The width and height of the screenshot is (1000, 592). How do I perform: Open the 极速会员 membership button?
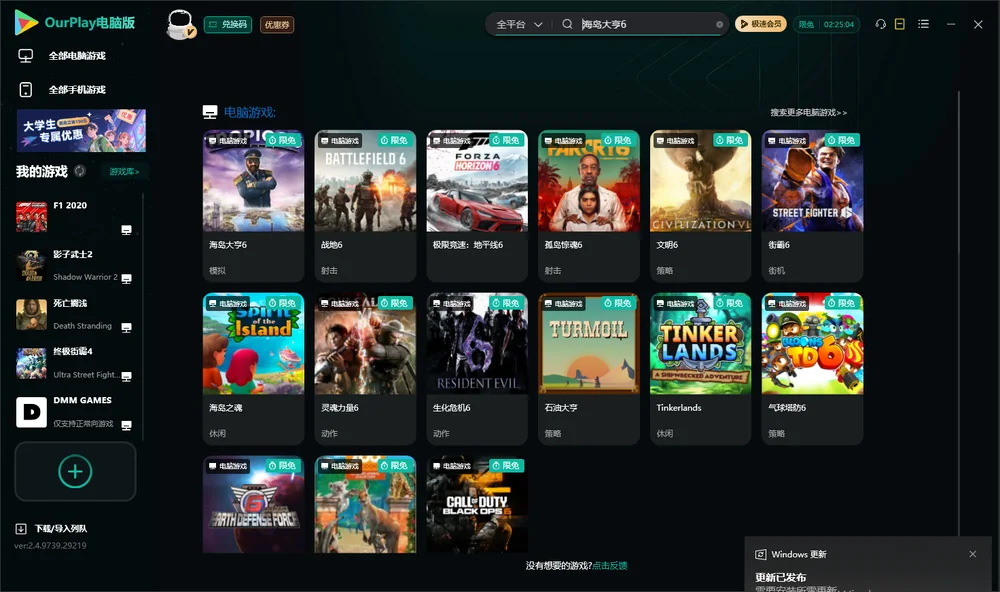[761, 24]
